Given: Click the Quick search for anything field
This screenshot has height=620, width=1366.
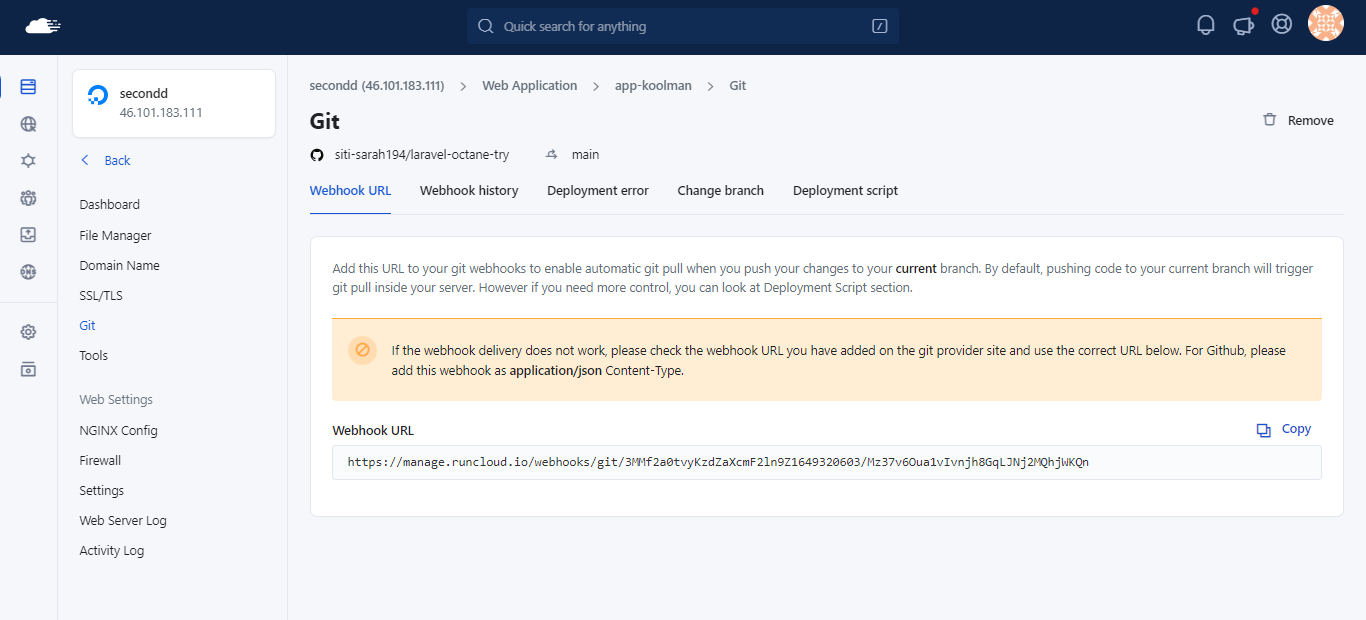Looking at the screenshot, I should point(683,26).
